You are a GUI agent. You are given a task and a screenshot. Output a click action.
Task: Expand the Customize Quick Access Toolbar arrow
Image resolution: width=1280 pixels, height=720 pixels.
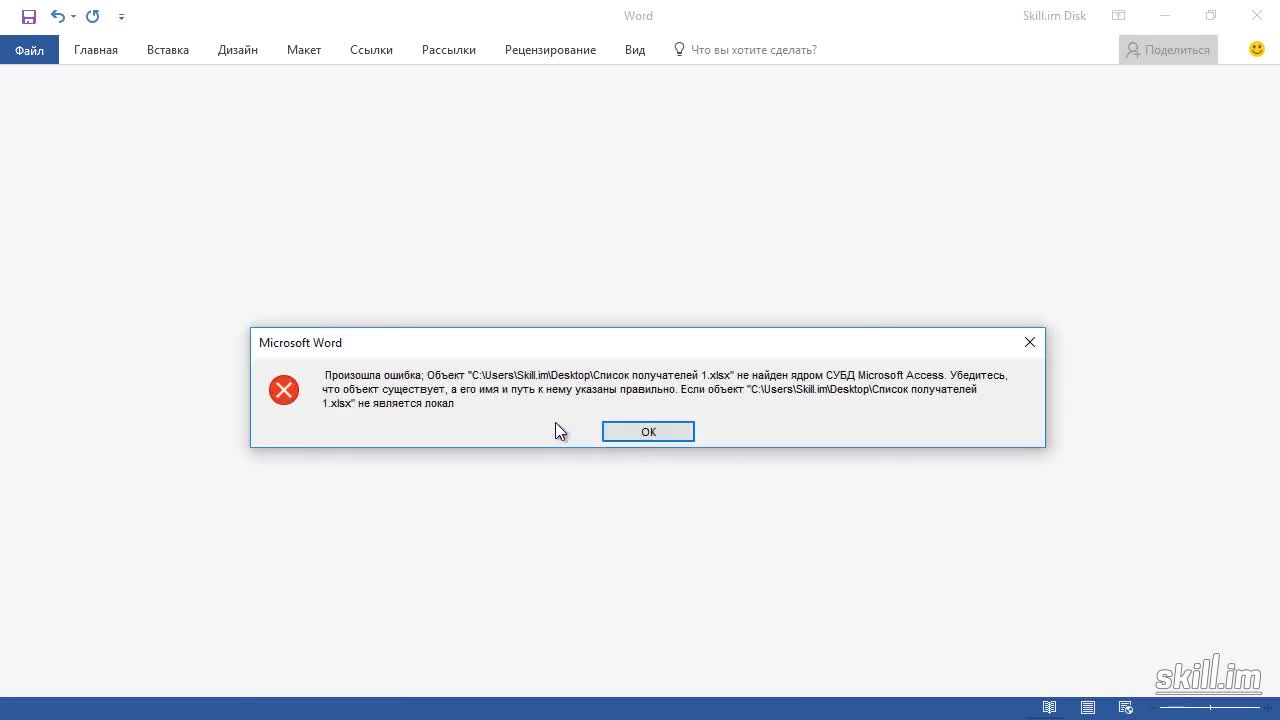pyautogui.click(x=121, y=17)
